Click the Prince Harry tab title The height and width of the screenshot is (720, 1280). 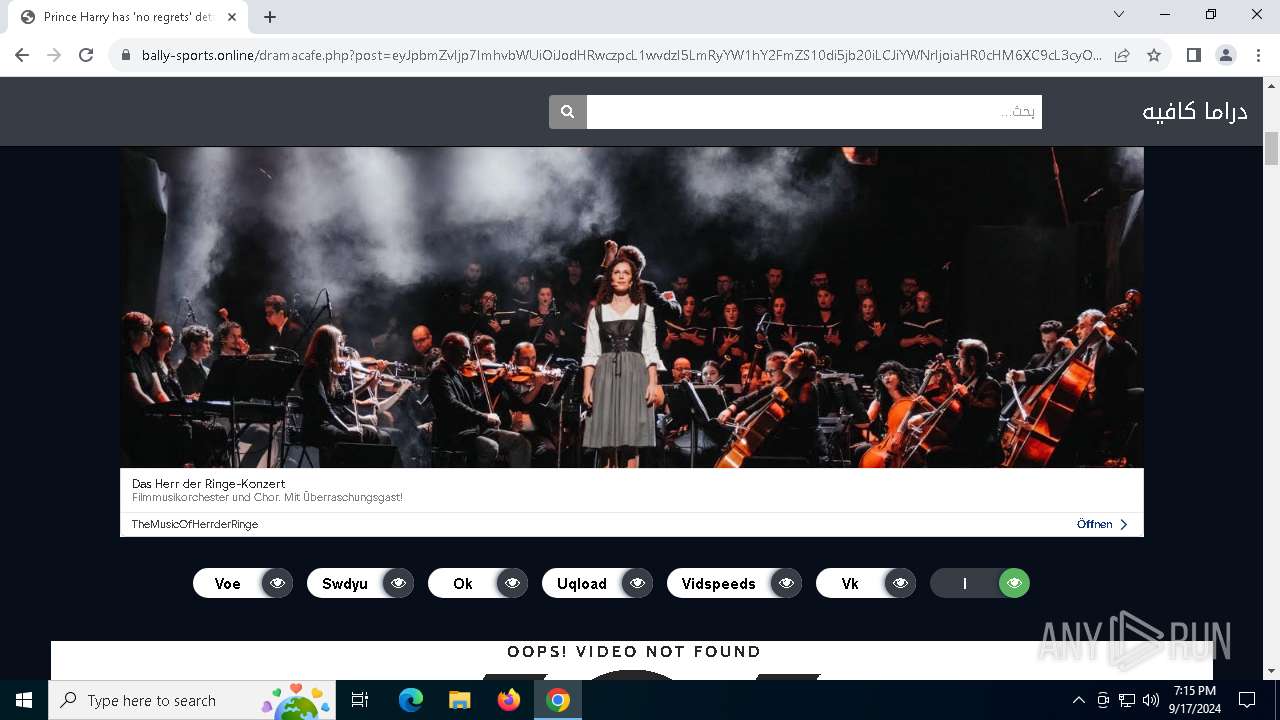(128, 17)
